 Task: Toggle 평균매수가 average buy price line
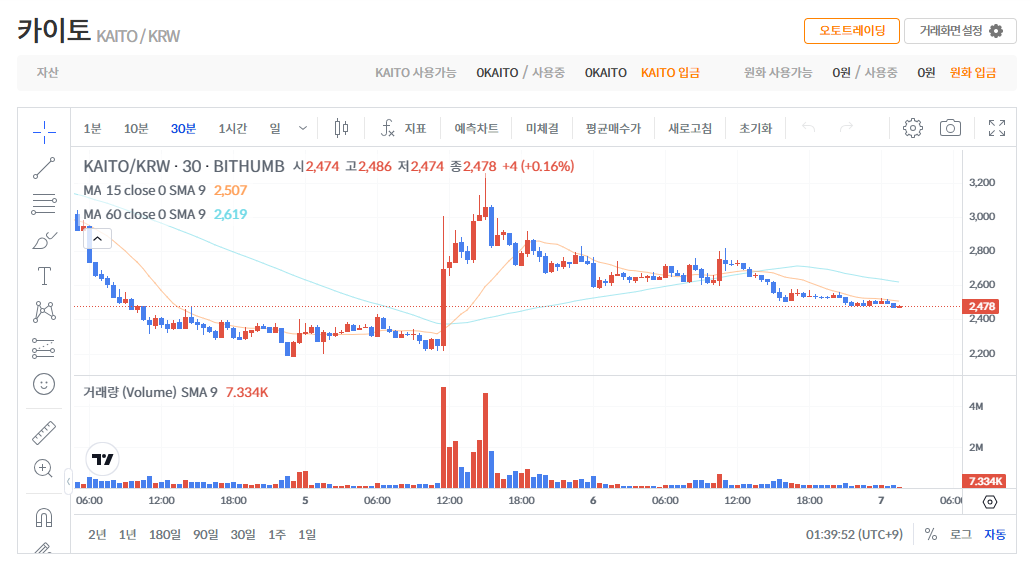(x=613, y=128)
